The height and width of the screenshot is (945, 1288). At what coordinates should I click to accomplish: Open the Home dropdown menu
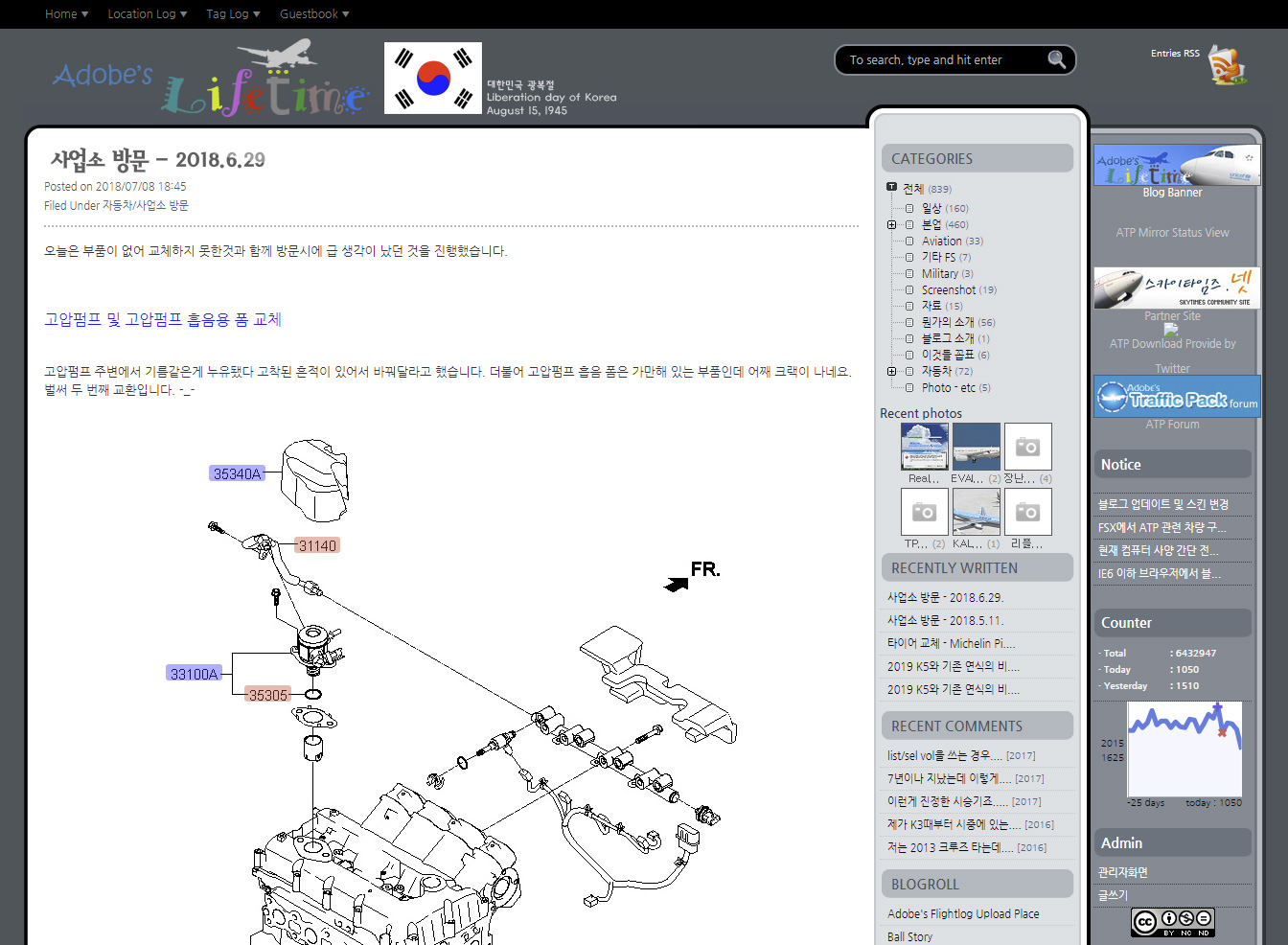point(66,13)
